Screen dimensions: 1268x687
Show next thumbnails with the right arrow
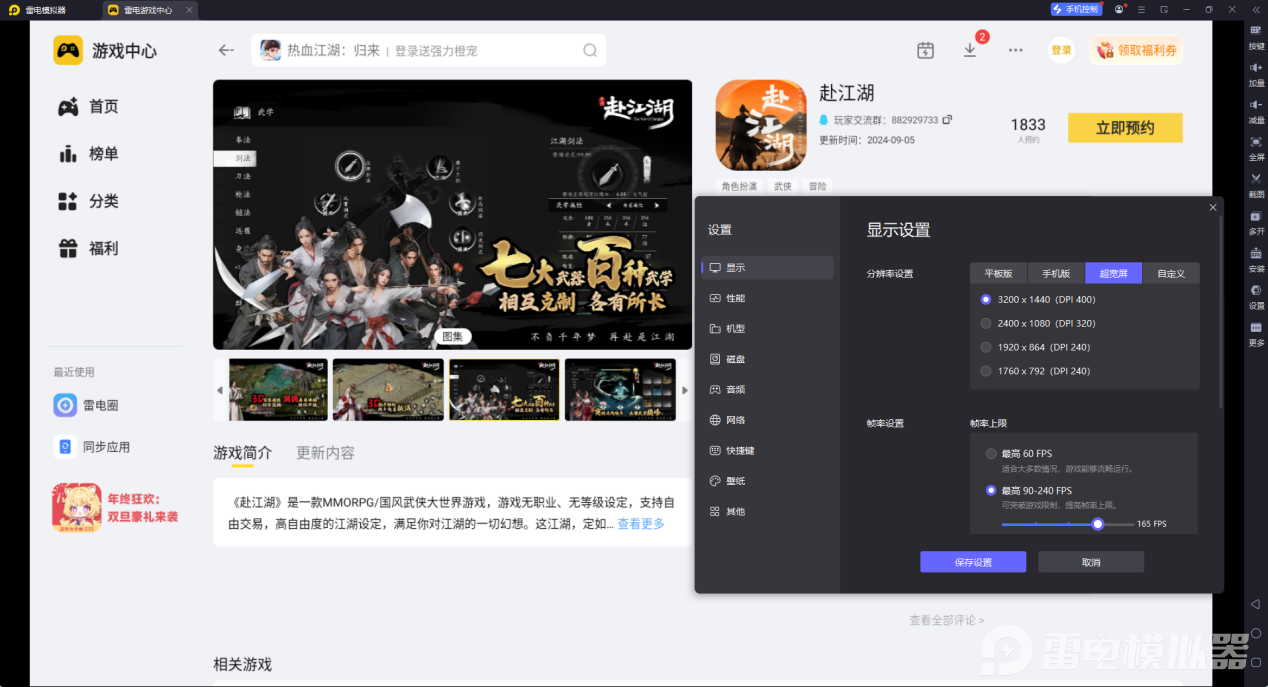(685, 390)
